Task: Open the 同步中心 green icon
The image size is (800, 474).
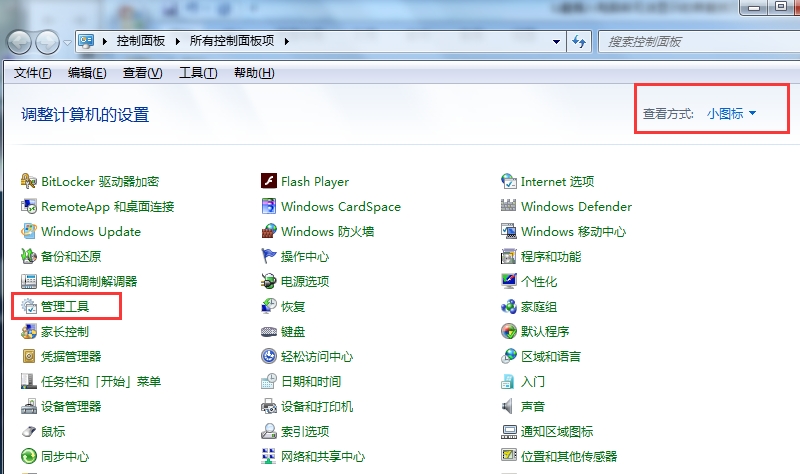Action: pyautogui.click(x=29, y=456)
